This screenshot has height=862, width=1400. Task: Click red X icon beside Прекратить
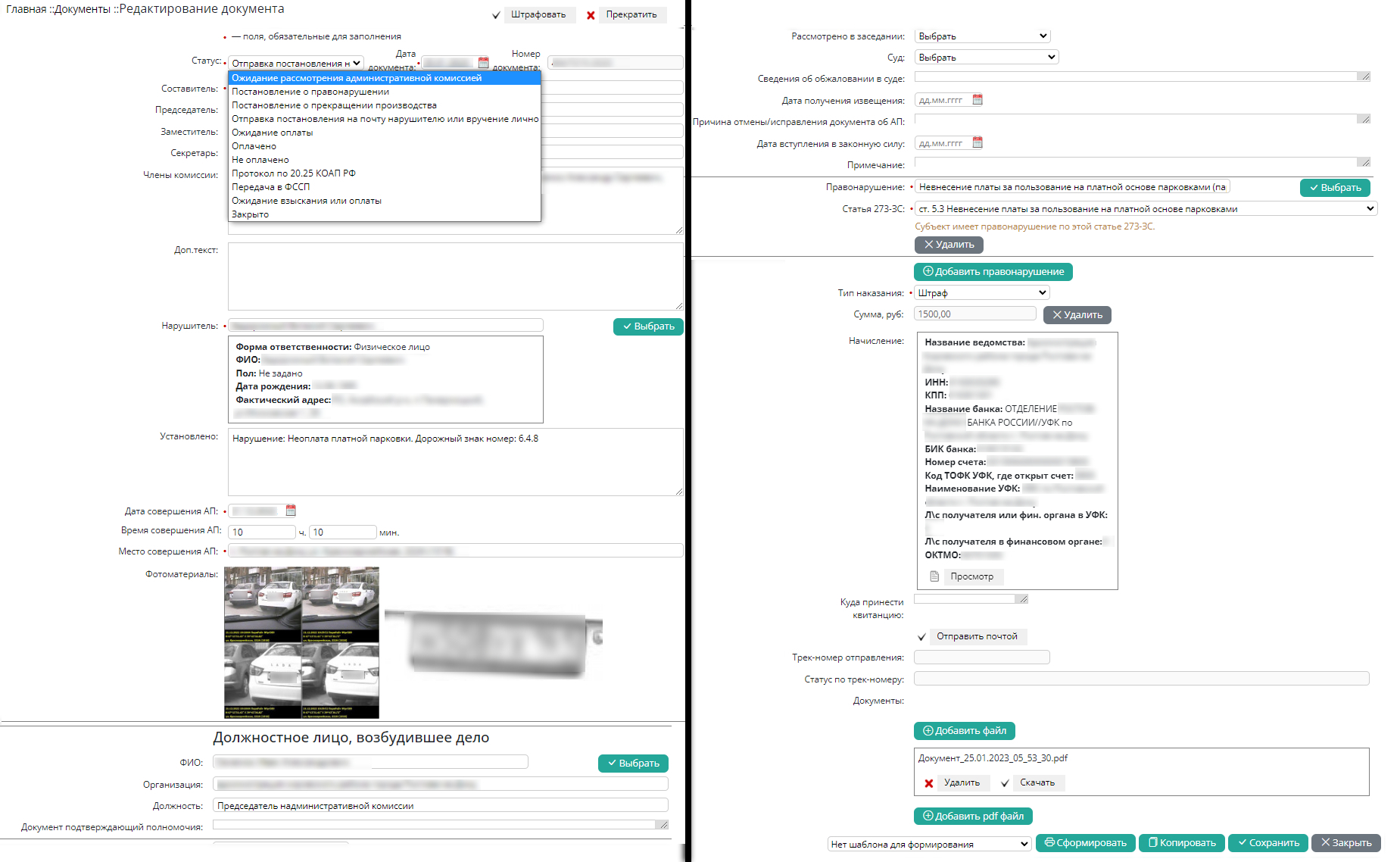coord(591,15)
